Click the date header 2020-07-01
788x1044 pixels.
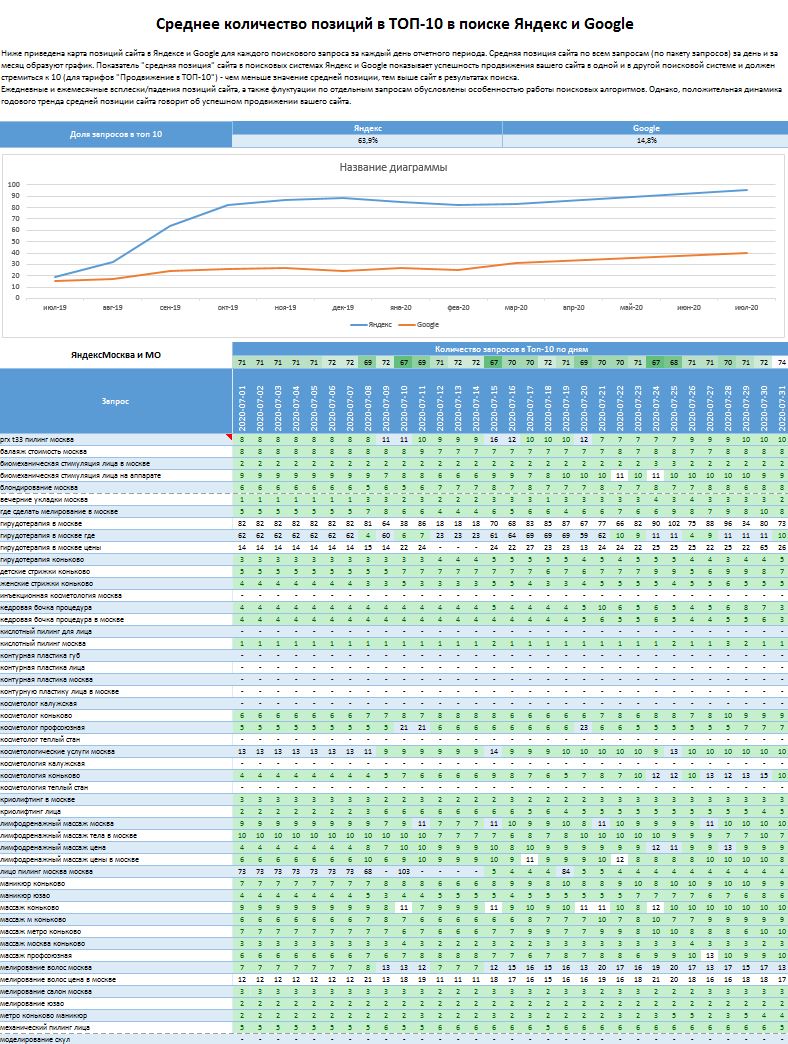pyautogui.click(x=242, y=401)
